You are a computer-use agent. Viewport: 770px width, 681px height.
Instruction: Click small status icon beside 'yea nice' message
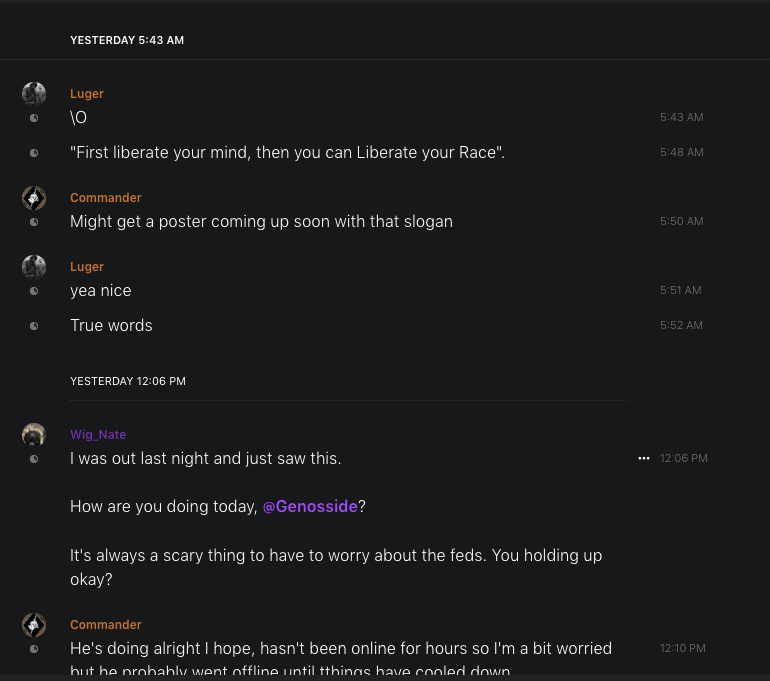point(34,291)
